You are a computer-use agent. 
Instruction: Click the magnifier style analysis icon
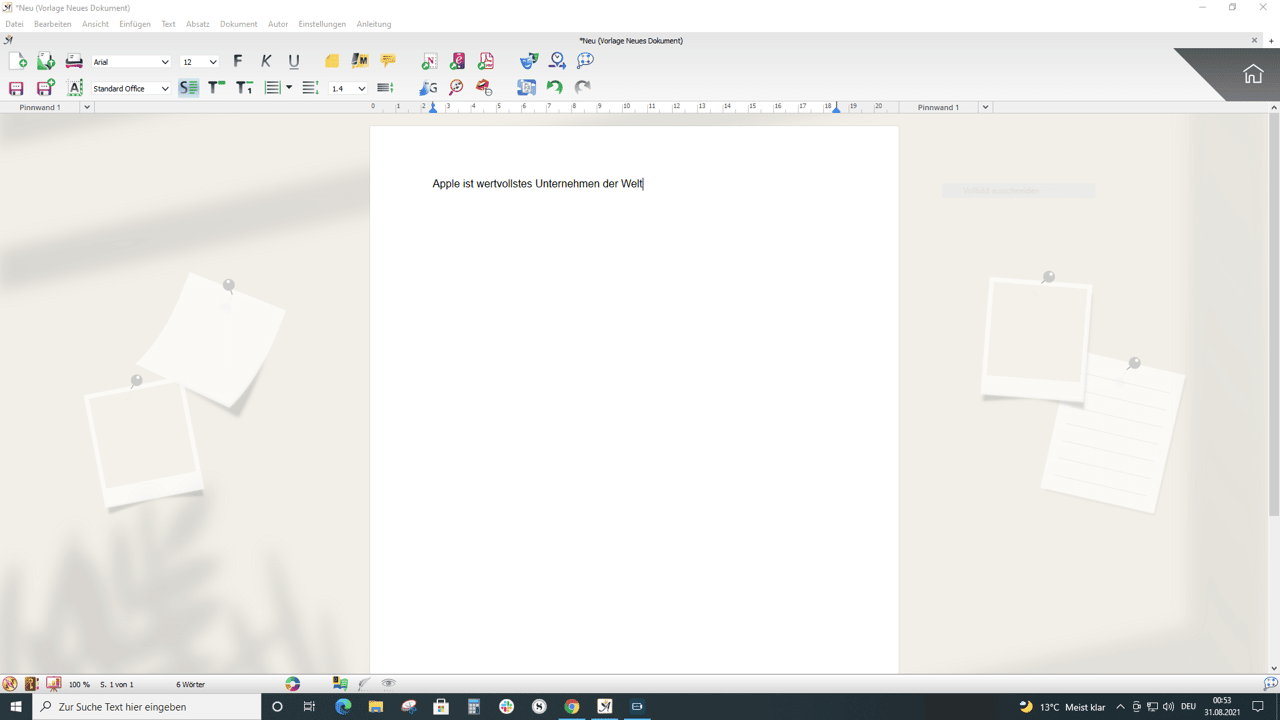[456, 88]
